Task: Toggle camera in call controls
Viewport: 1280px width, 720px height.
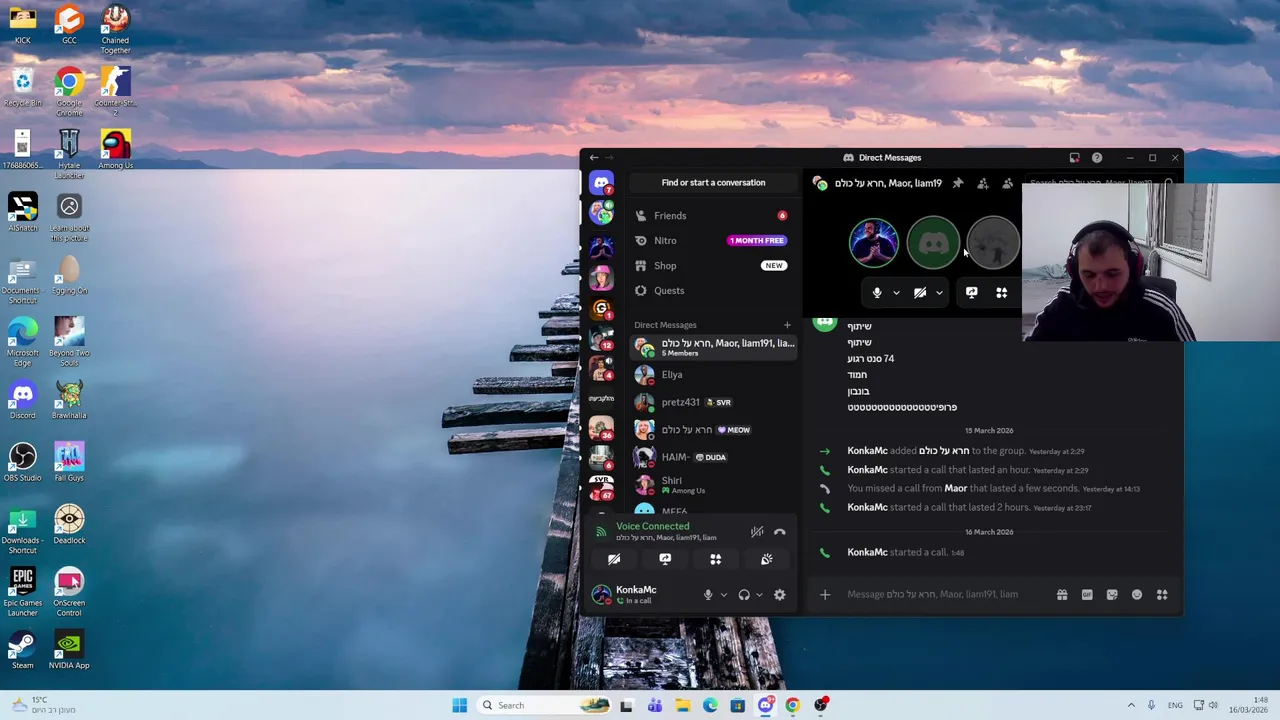Action: (x=920, y=292)
